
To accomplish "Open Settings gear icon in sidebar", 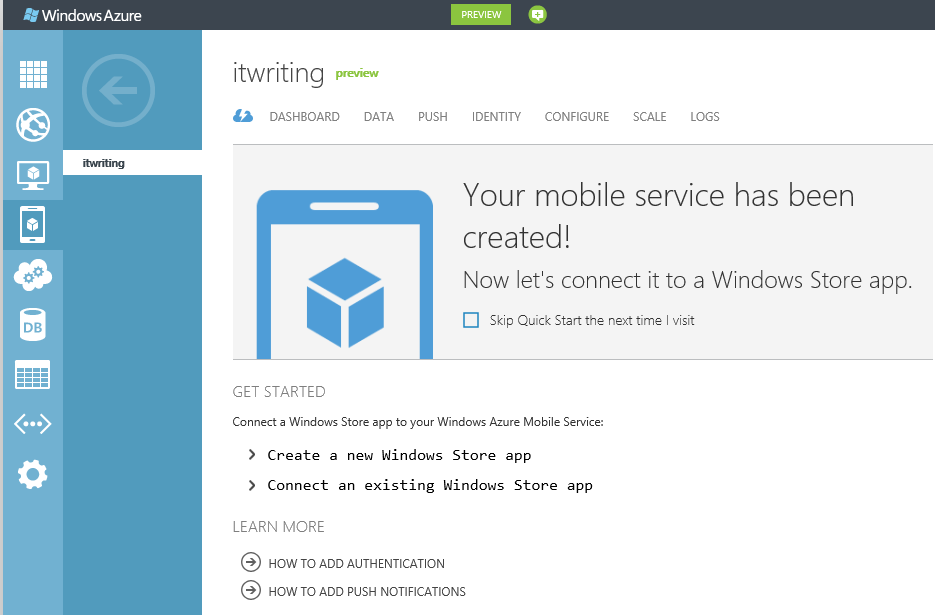I will click(x=33, y=474).
